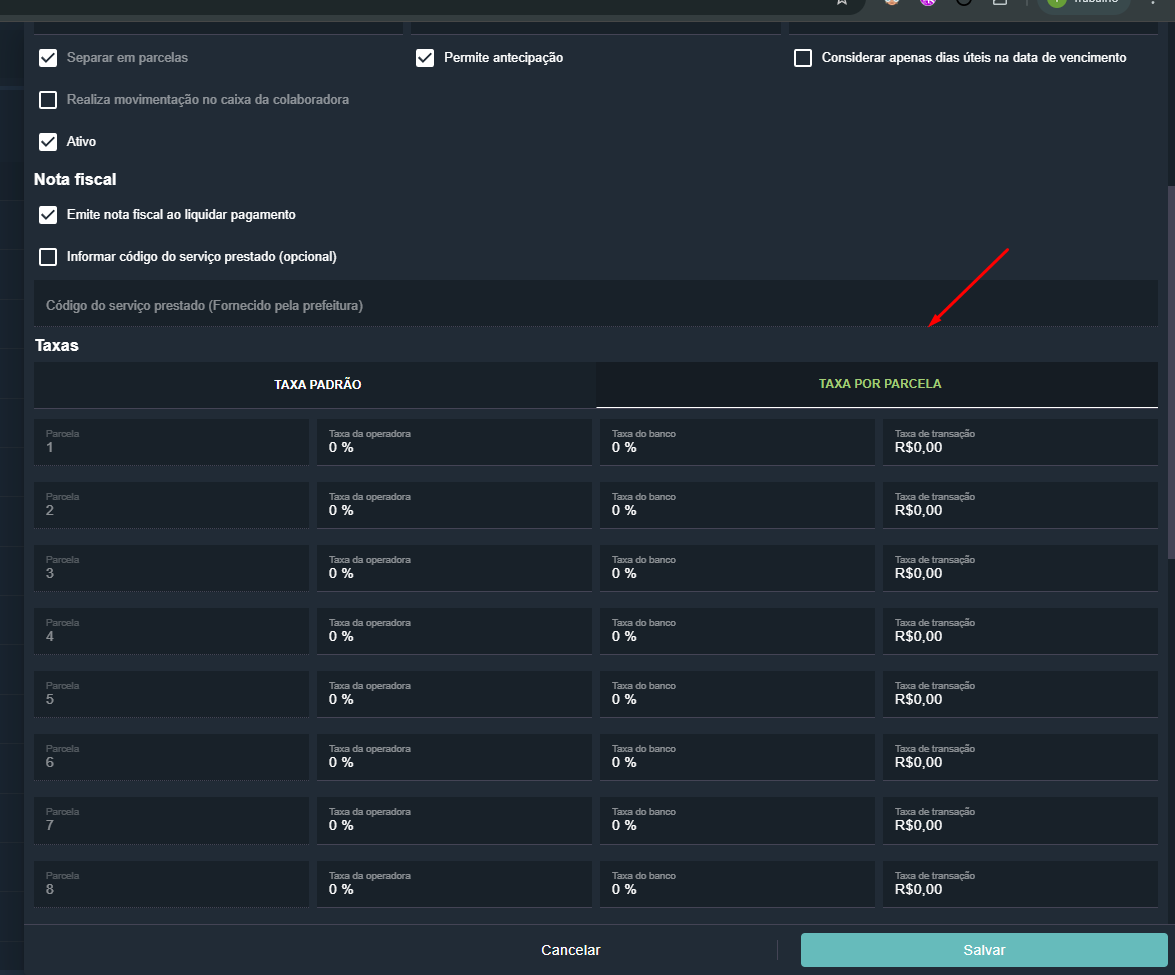Click the Parcela 3 field
Viewport: 1175px width, 975px height.
(171, 568)
